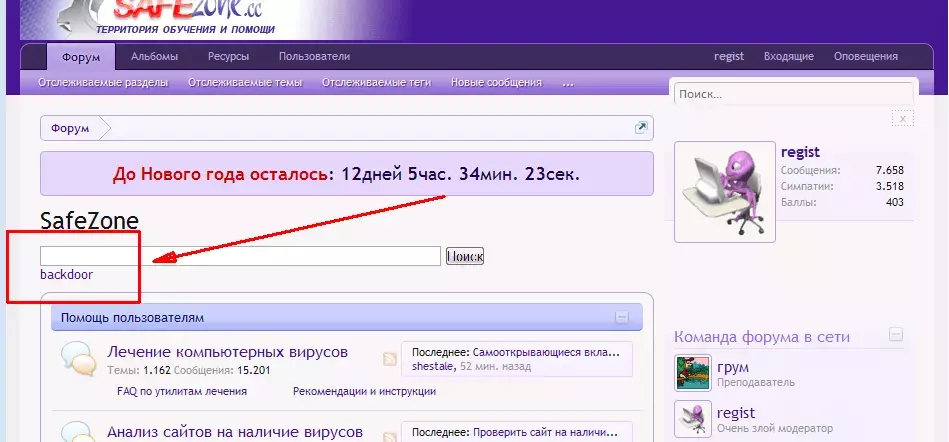This screenshot has height=442, width=949.
Task: Go to Отслеживаемые темы
Action: [245, 83]
